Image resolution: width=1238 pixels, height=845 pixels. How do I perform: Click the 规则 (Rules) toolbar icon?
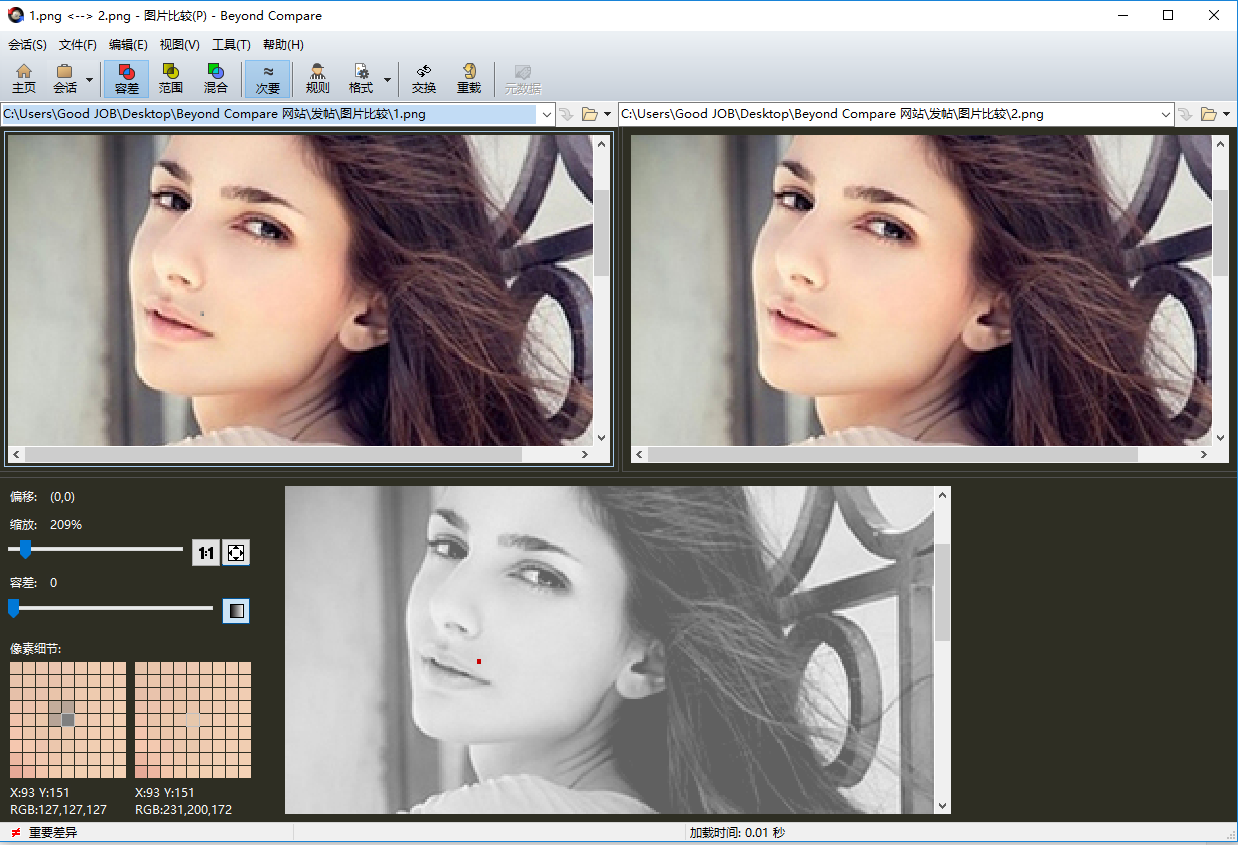click(317, 78)
